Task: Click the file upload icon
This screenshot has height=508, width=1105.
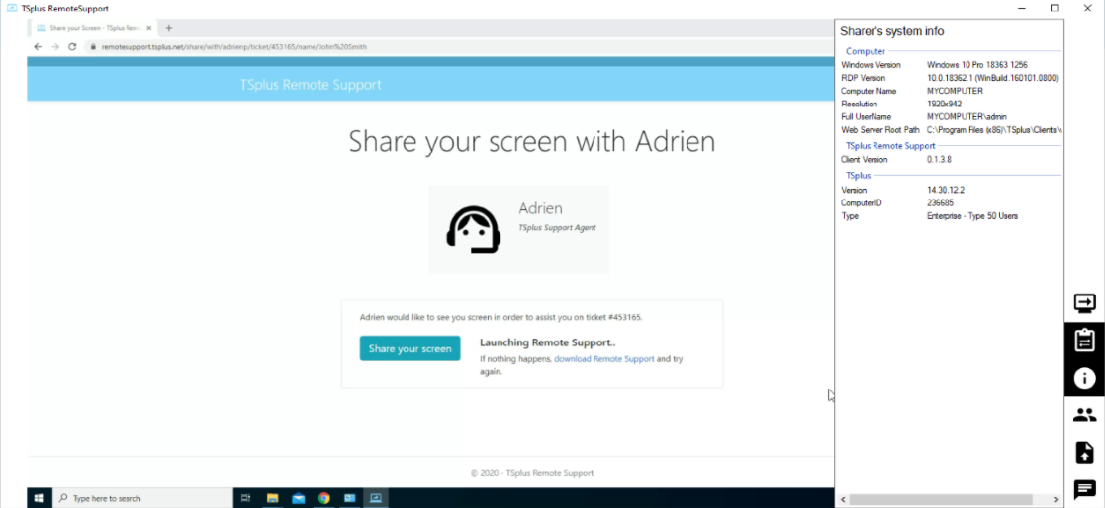Action: [1084, 452]
